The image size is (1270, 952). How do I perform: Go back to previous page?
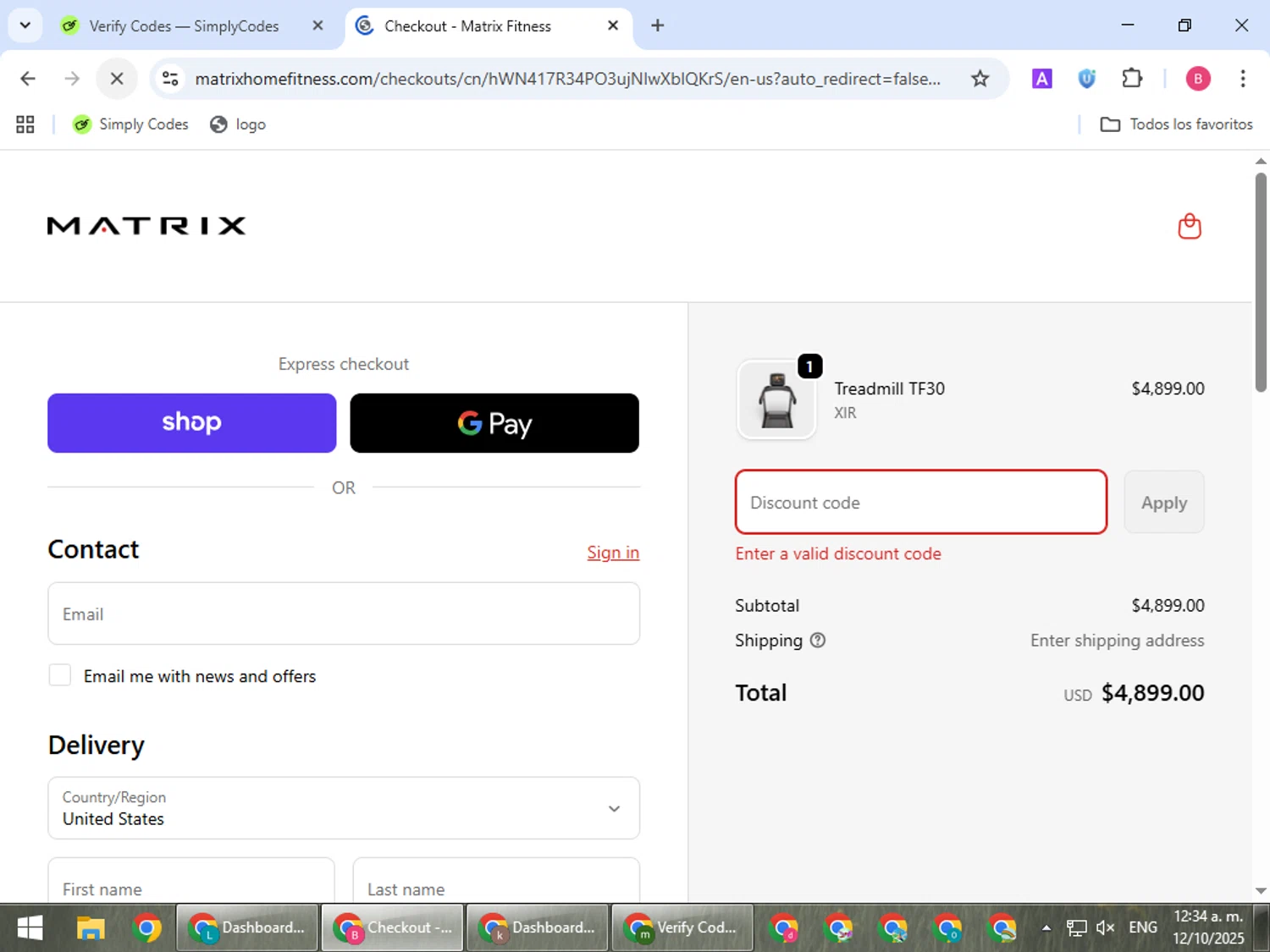pos(28,79)
